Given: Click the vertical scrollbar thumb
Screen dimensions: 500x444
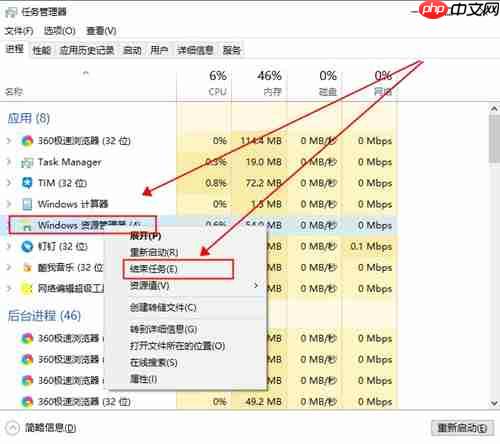Looking at the screenshot, I should coord(494,139).
